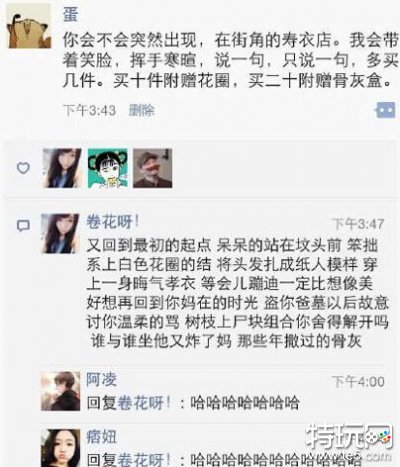Tap 阿凌's 哈哈哈 reply comment
The image size is (400, 467).
coord(193,403)
